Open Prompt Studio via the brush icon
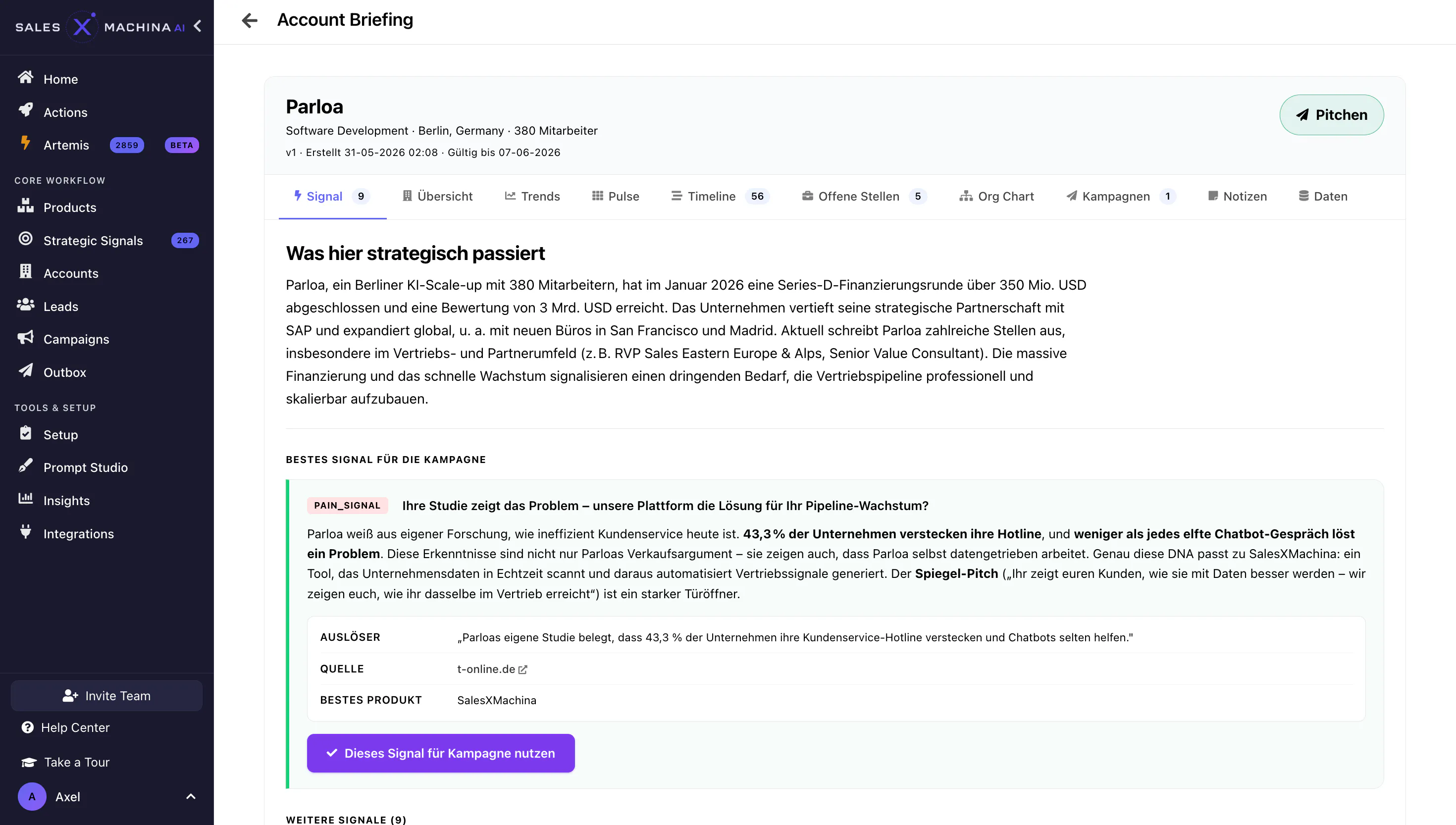The height and width of the screenshot is (825, 1456). 25,466
